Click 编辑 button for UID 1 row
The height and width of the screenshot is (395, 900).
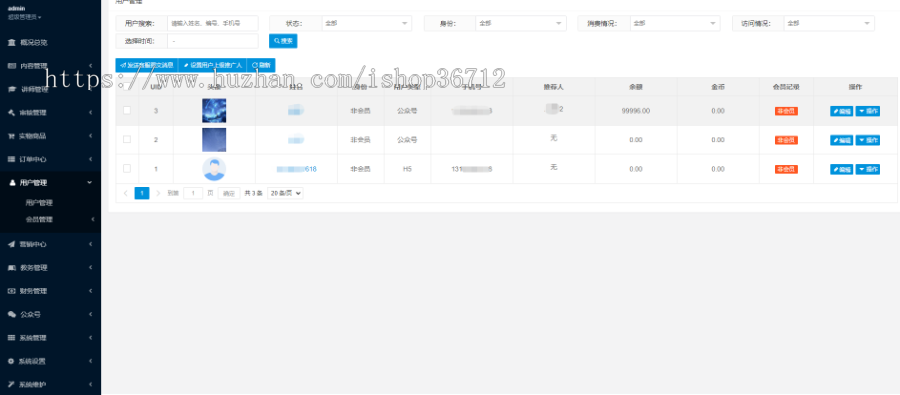[841, 169]
